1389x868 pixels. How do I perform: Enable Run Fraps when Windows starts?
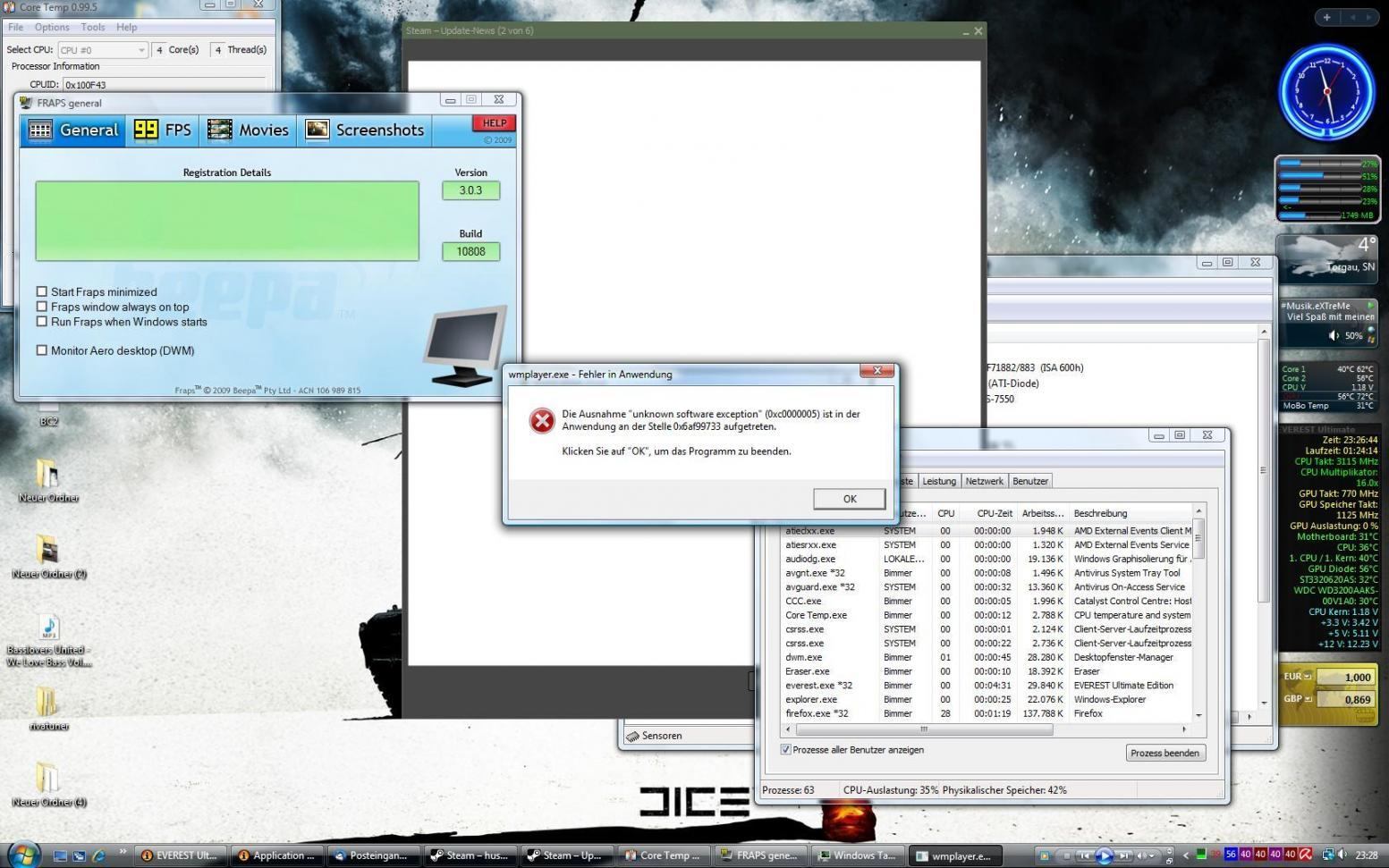coord(41,322)
